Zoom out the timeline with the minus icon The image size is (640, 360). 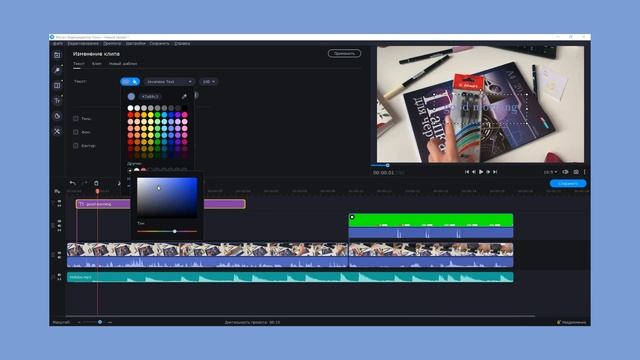79,322
